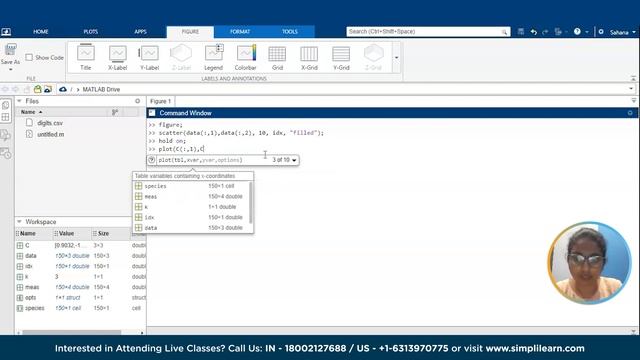Viewport: 640px width, 360px height.
Task: Click the Workspace horizontal scrollbar
Action: 71,333
